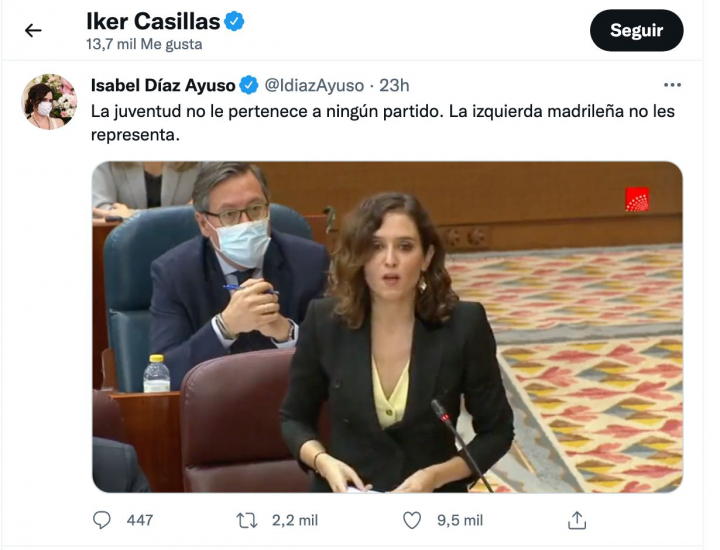Open the @IdiazAyuso handle link
The width and height of the screenshot is (720, 550).
click(314, 85)
